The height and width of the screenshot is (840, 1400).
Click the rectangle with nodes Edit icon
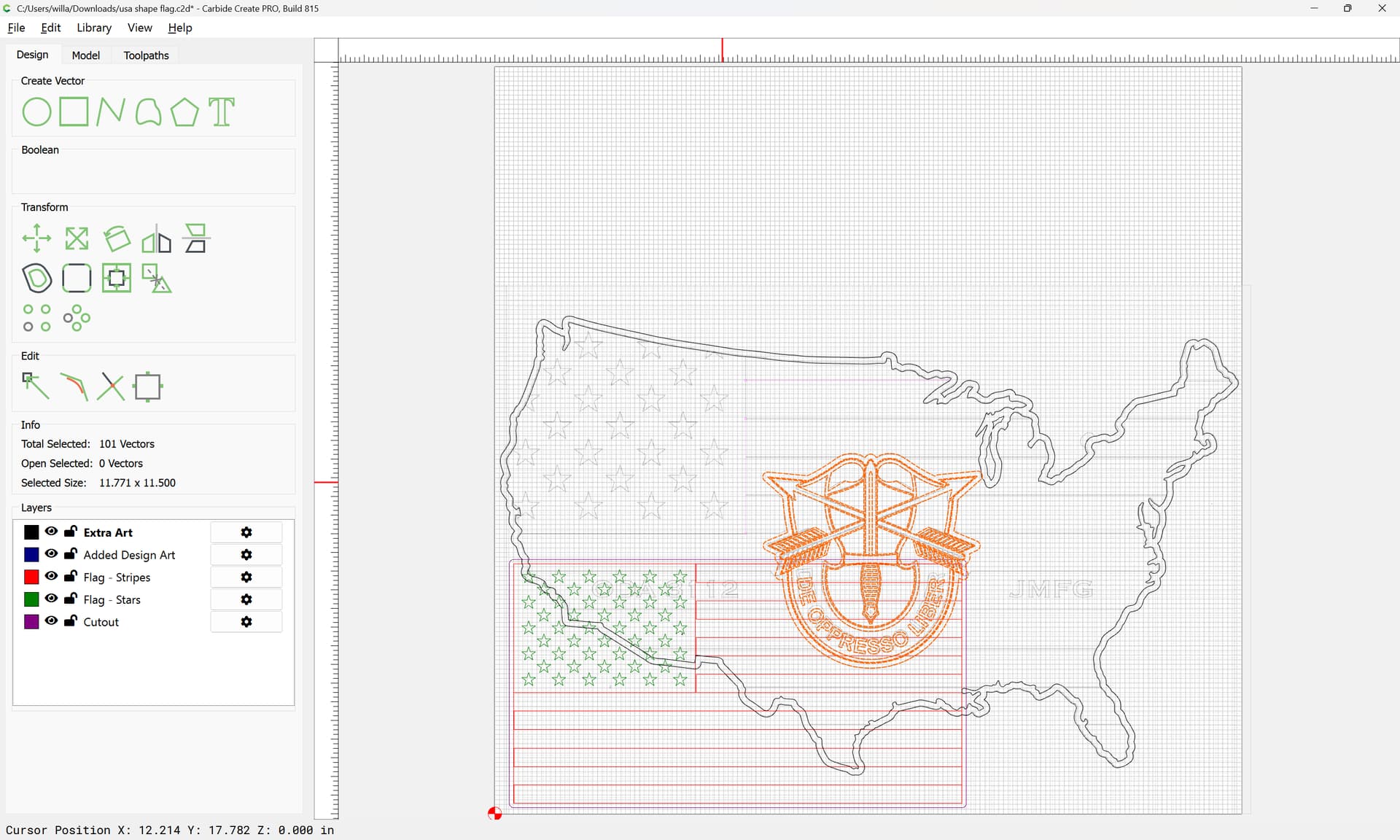pos(148,387)
